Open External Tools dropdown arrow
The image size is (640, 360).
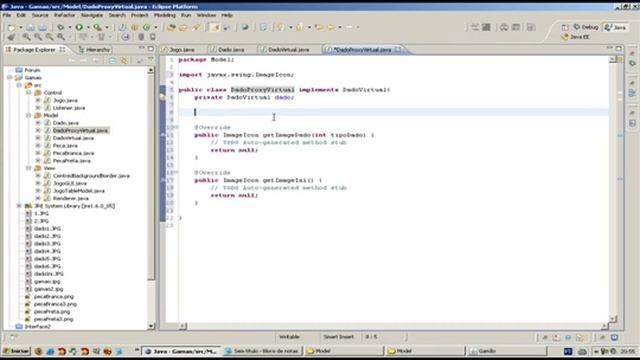coord(107,27)
